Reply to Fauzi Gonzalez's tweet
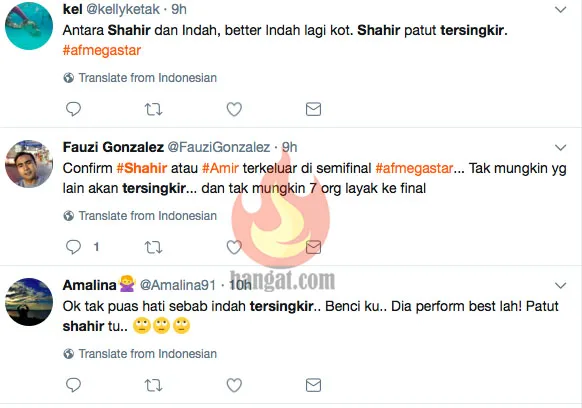 coord(73,247)
